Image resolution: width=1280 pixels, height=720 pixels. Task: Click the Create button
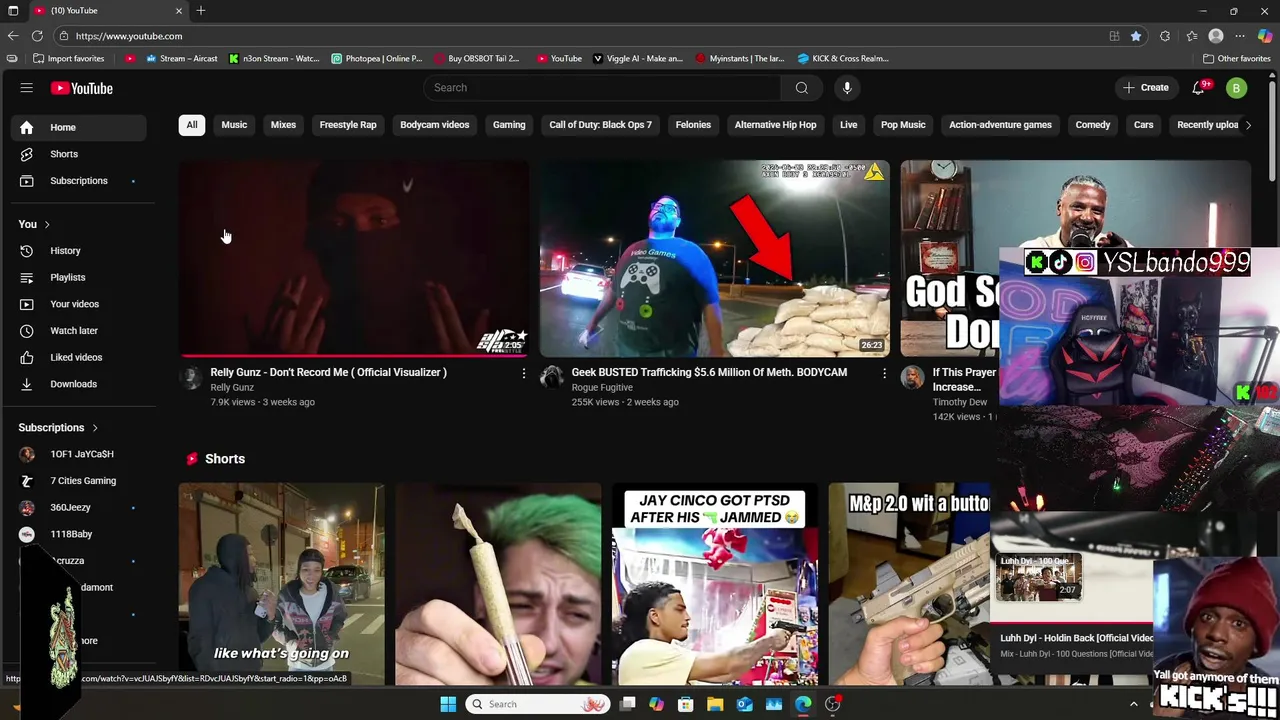pyautogui.click(x=1146, y=88)
